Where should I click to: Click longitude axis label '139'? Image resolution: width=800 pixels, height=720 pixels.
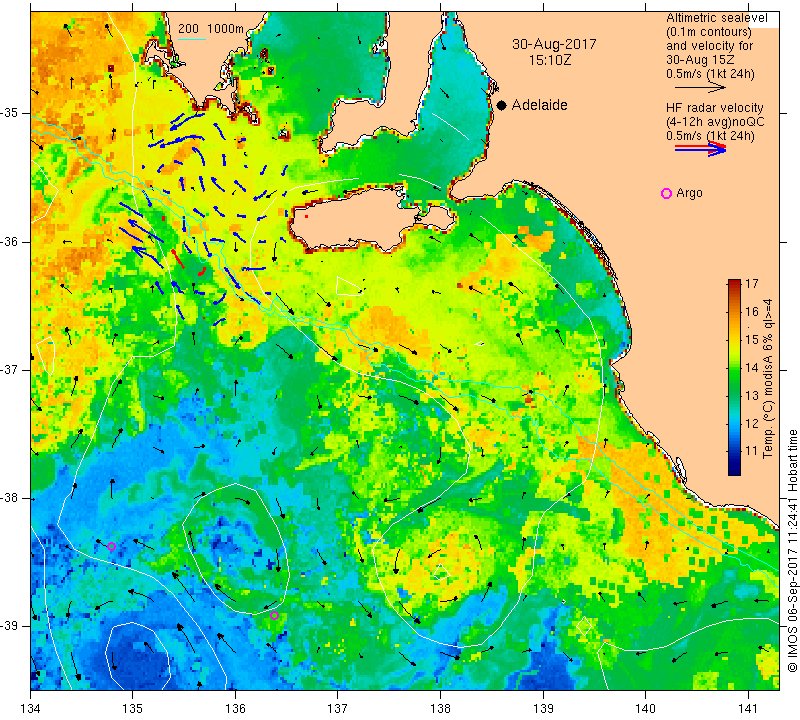[543, 708]
